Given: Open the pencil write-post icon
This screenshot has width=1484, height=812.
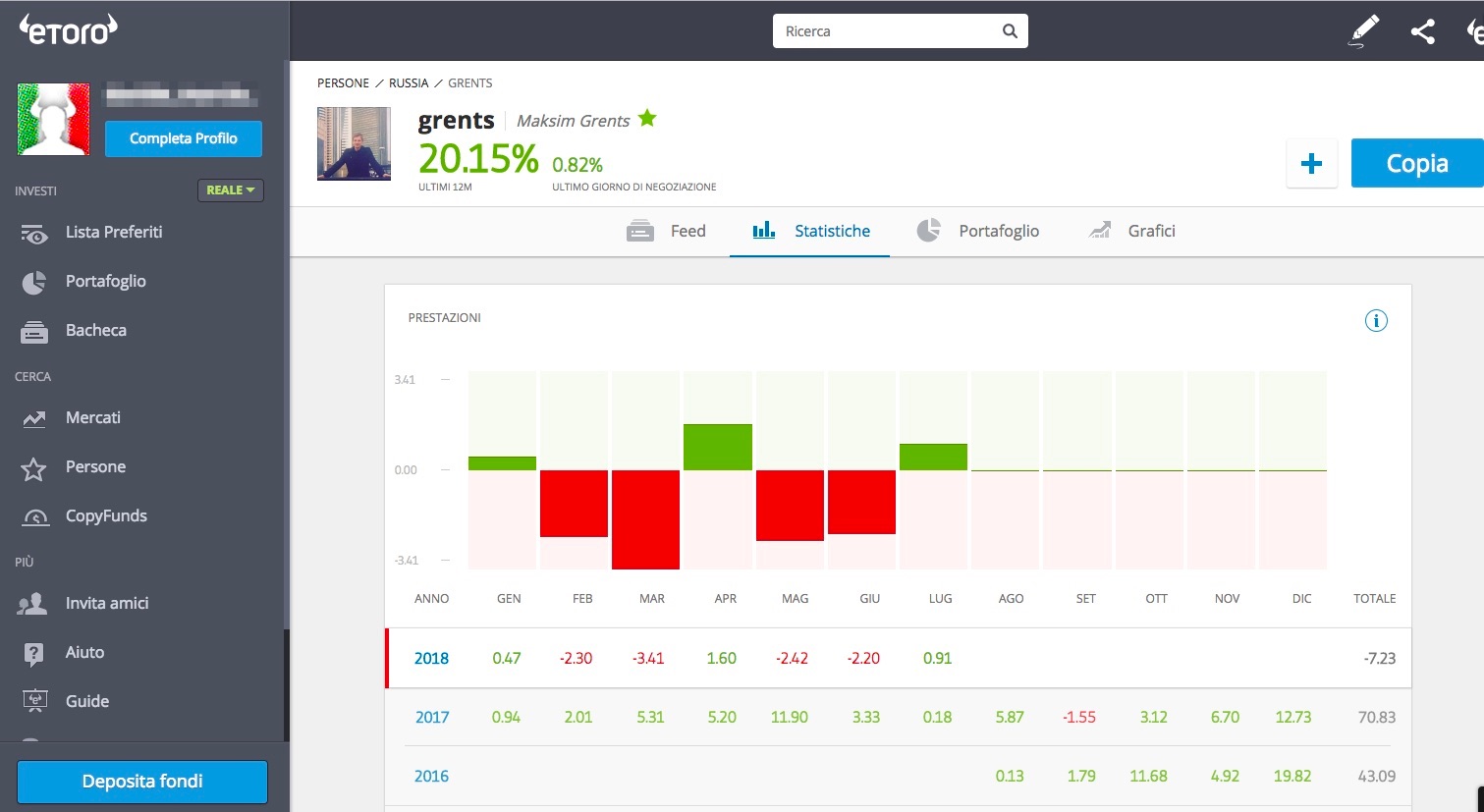Looking at the screenshot, I should coord(1363,30).
